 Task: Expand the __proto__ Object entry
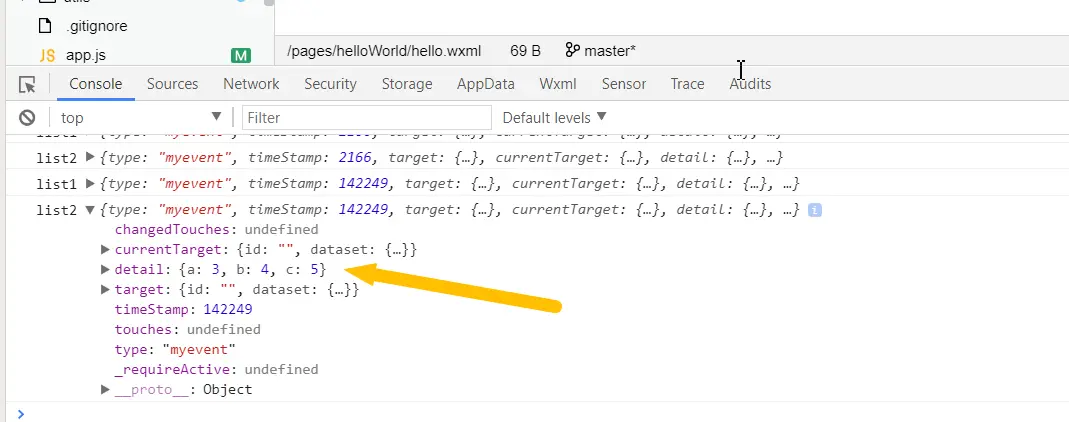click(105, 389)
